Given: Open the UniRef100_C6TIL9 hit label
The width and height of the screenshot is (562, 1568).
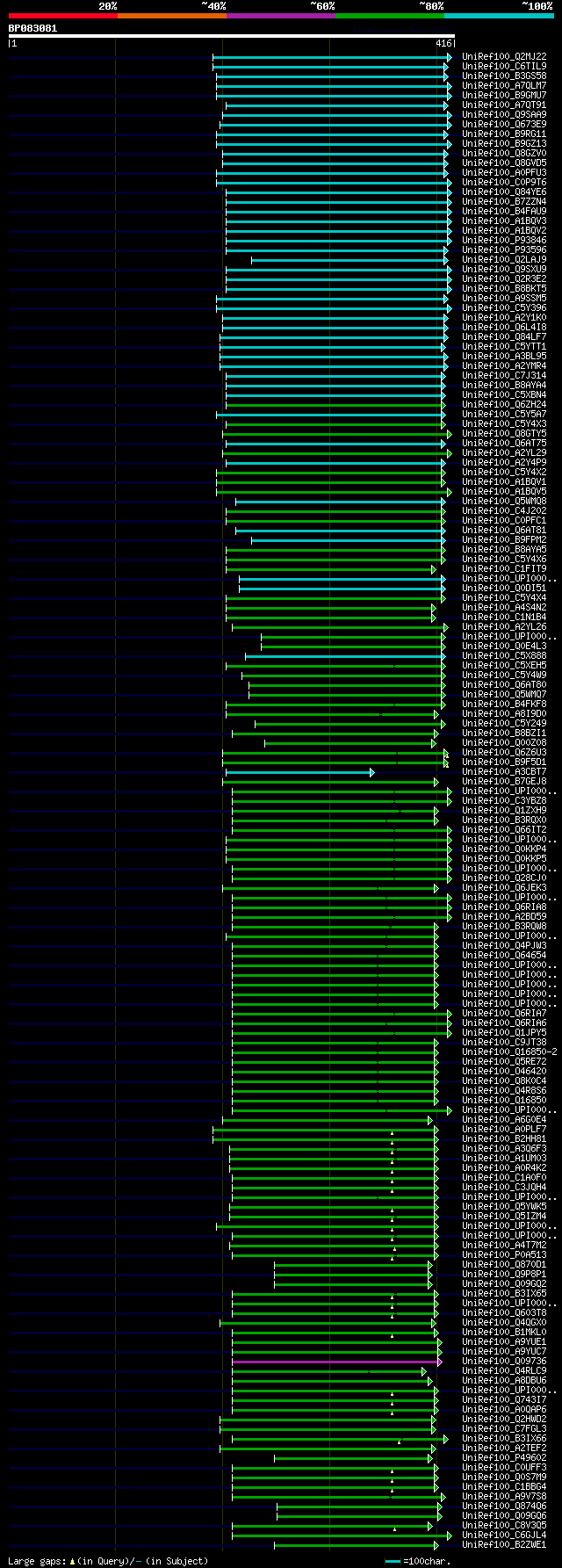Looking at the screenshot, I should pos(504,66).
